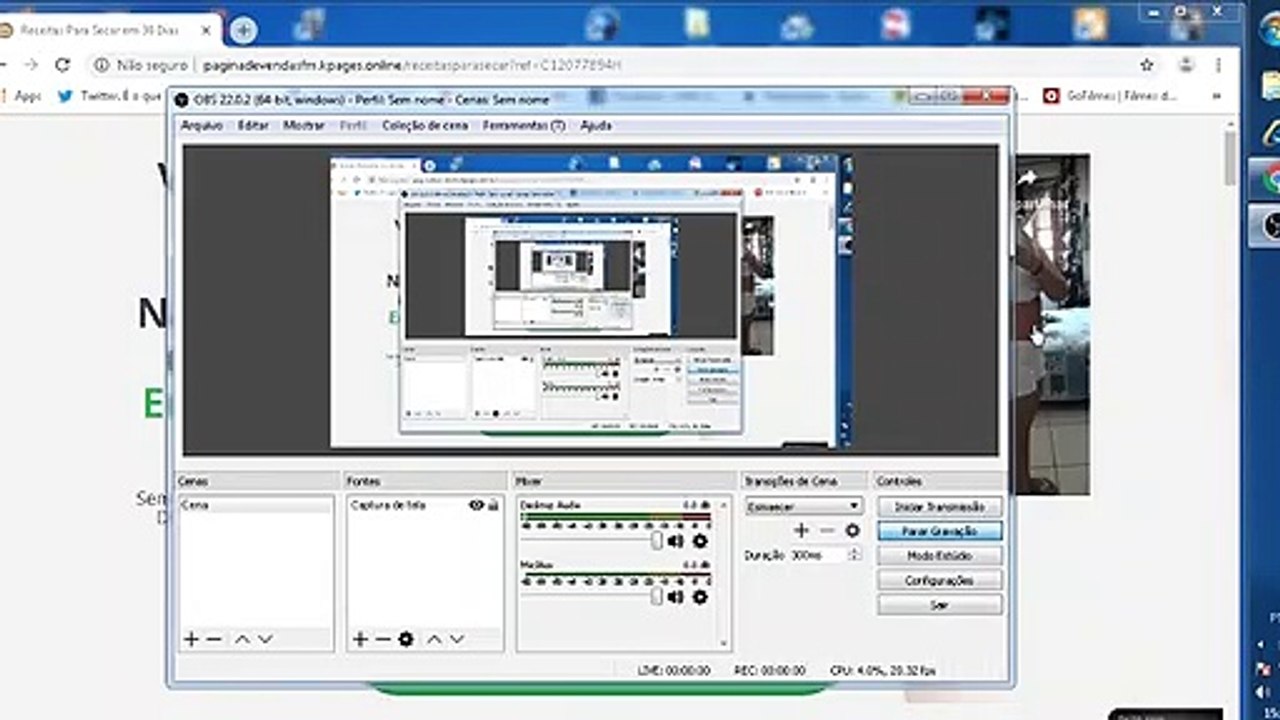The image size is (1280, 720).
Task: Add a scene transition with the plus icon
Action: tap(801, 531)
